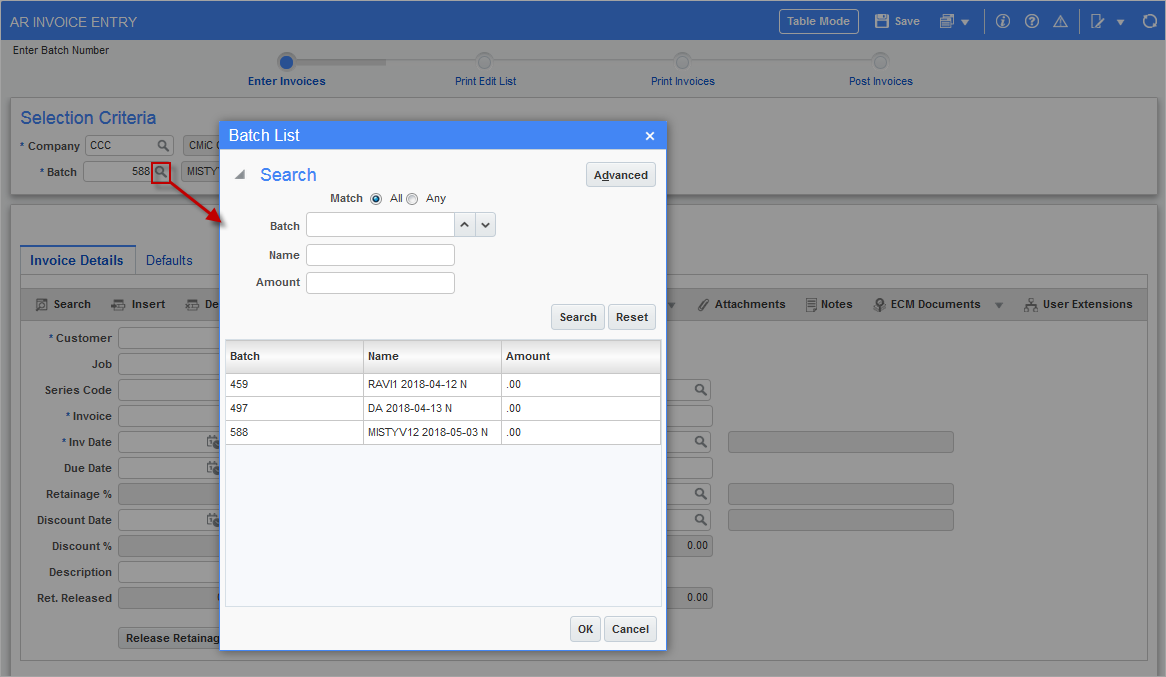The height and width of the screenshot is (677, 1166).
Task: Click the warning triangle icon in header
Action: 1060,22
